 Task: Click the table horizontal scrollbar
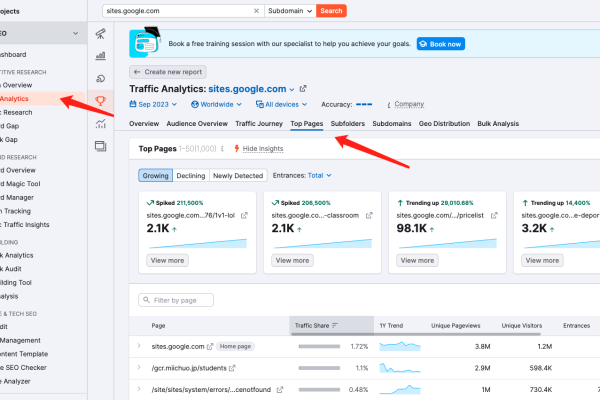point(416,334)
